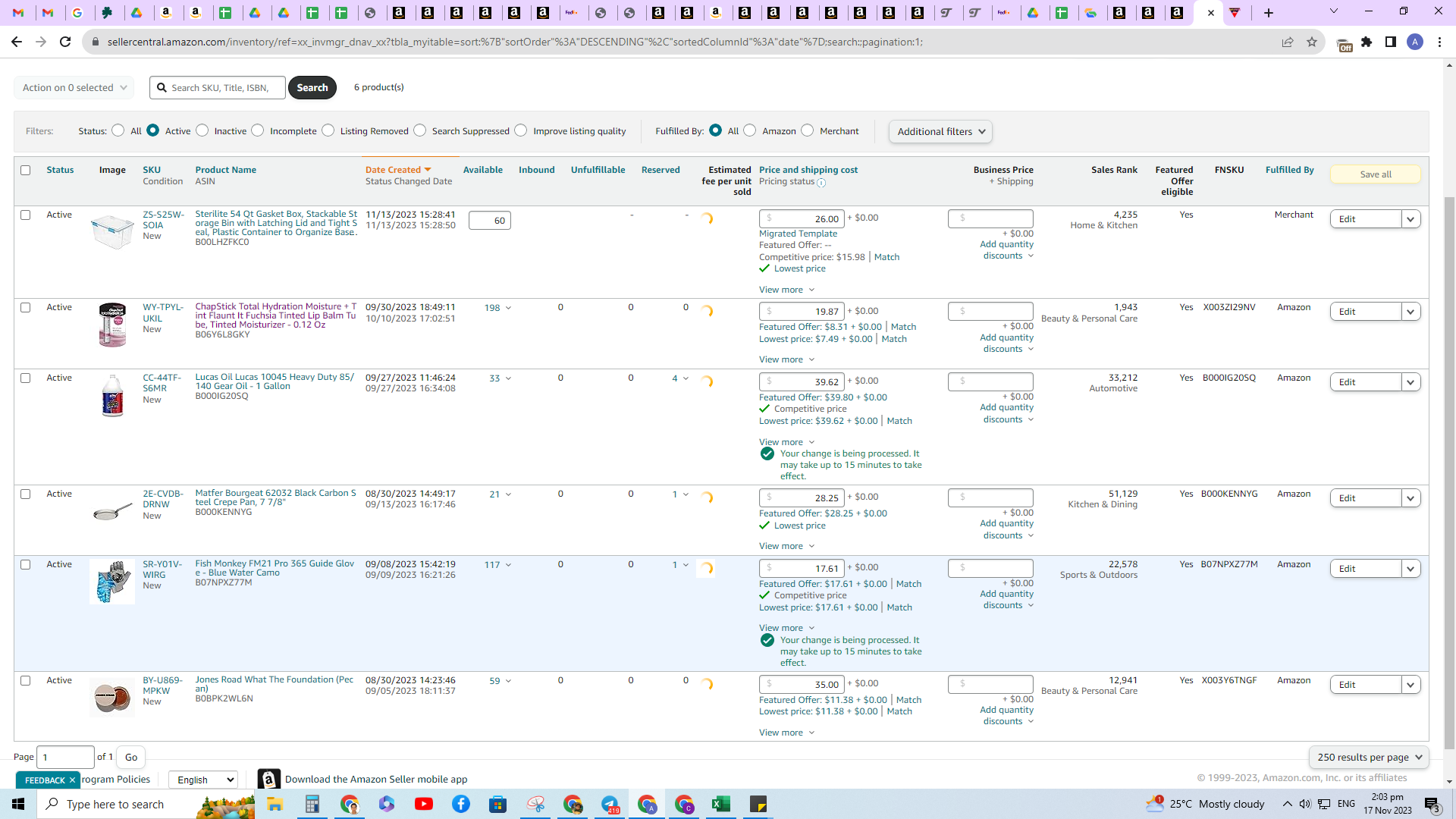The width and height of the screenshot is (1456, 819).
Task: Reload the Seller Central page
Action: (x=65, y=42)
